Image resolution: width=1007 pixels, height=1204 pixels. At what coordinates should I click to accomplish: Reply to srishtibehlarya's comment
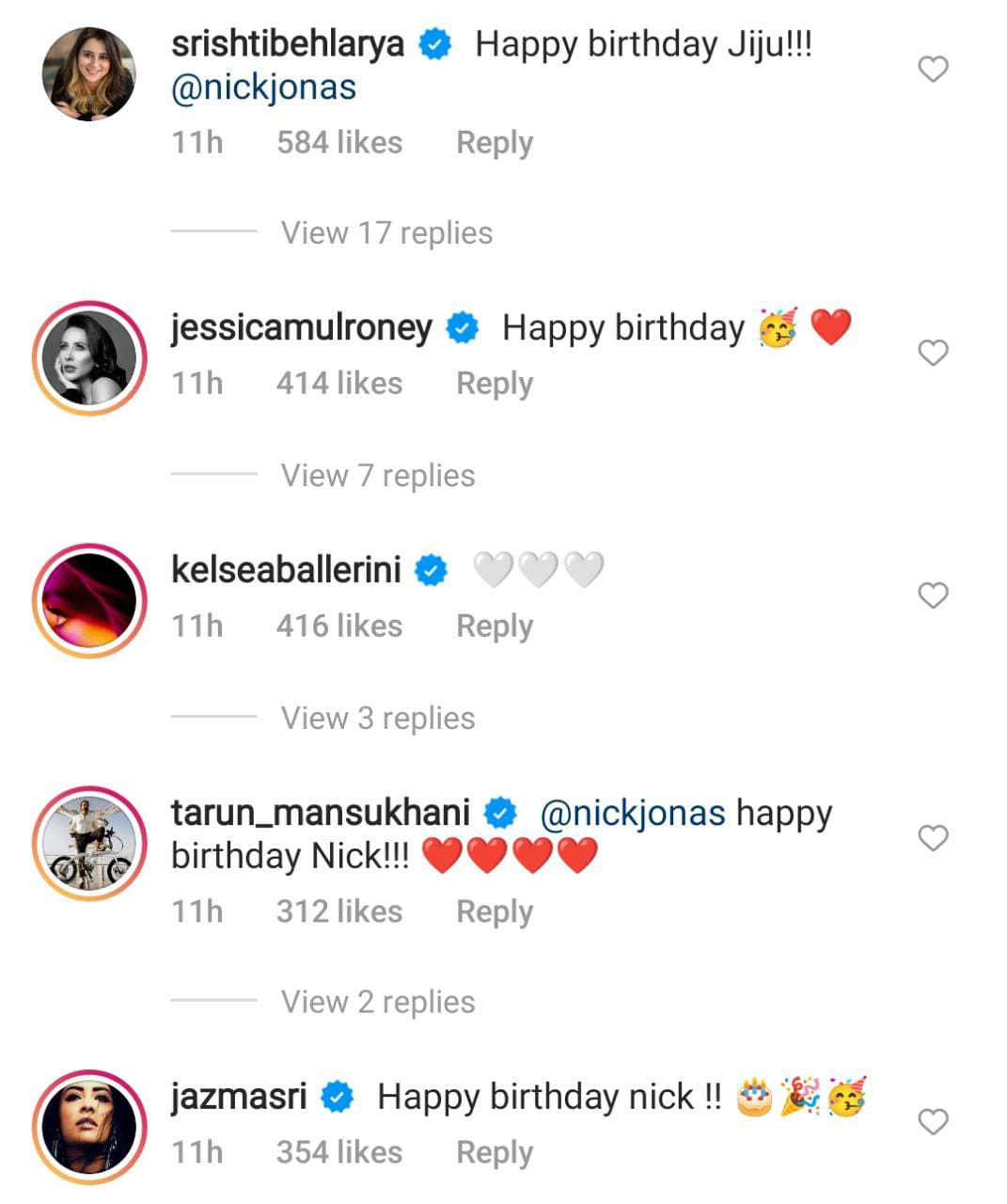[494, 143]
